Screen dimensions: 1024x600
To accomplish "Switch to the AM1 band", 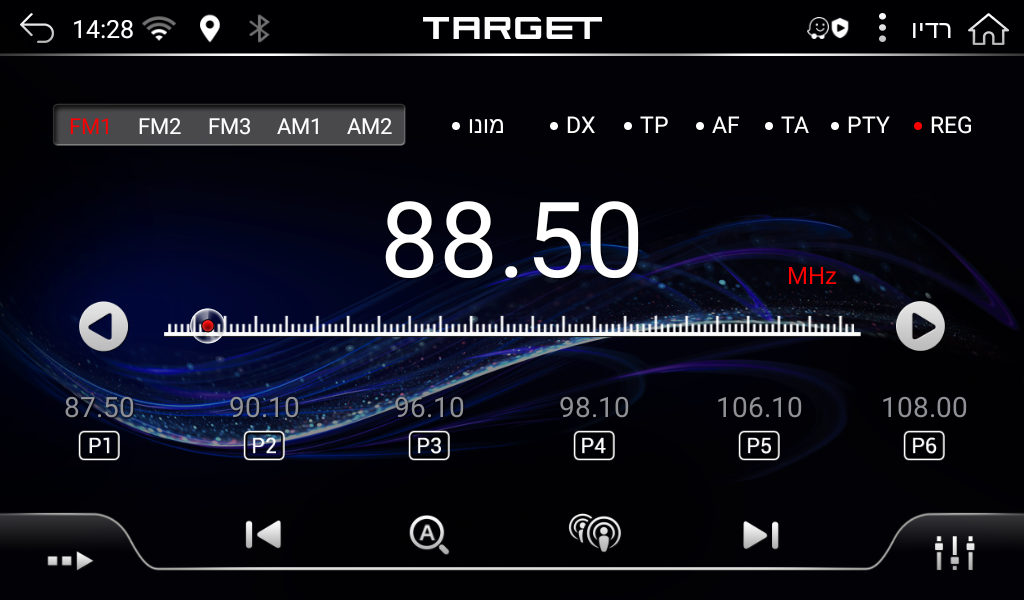I will [x=298, y=126].
